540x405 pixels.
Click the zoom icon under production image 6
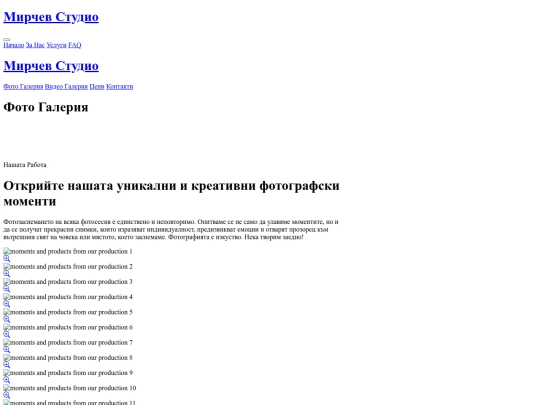[x=7, y=335]
